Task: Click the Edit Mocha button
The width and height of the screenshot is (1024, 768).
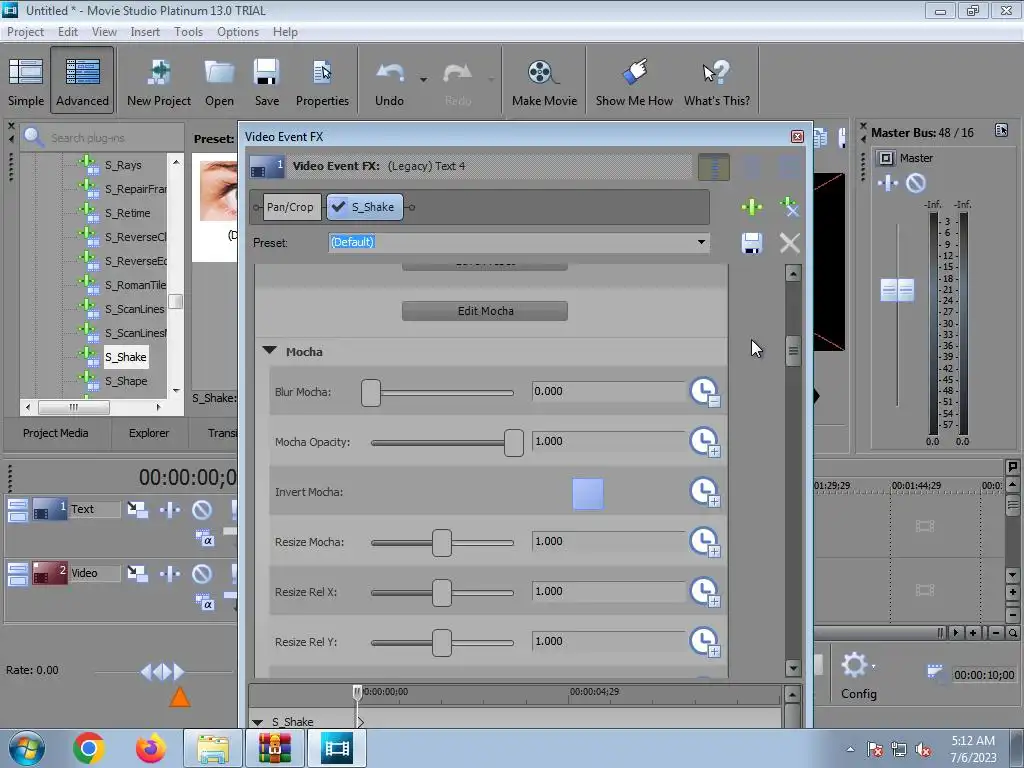Action: [485, 311]
